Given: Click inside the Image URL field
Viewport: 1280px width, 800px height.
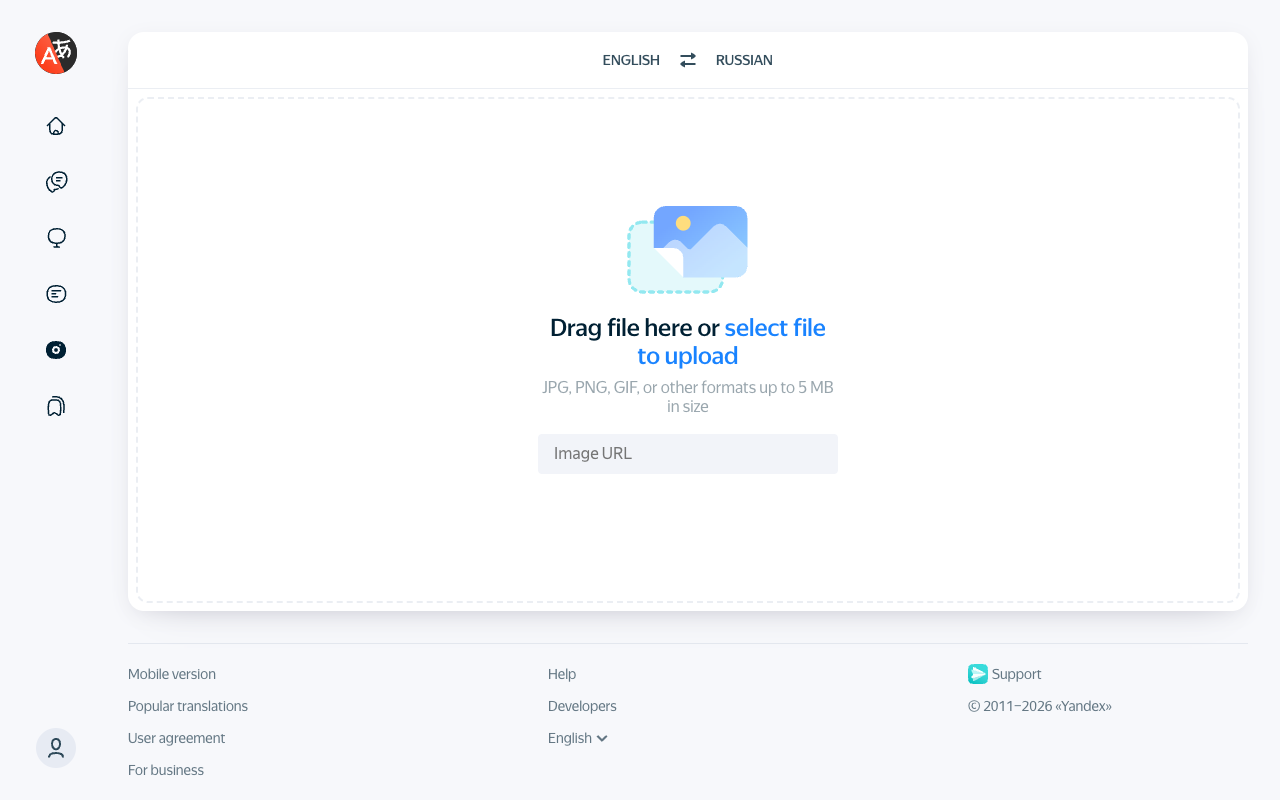Looking at the screenshot, I should [x=687, y=454].
